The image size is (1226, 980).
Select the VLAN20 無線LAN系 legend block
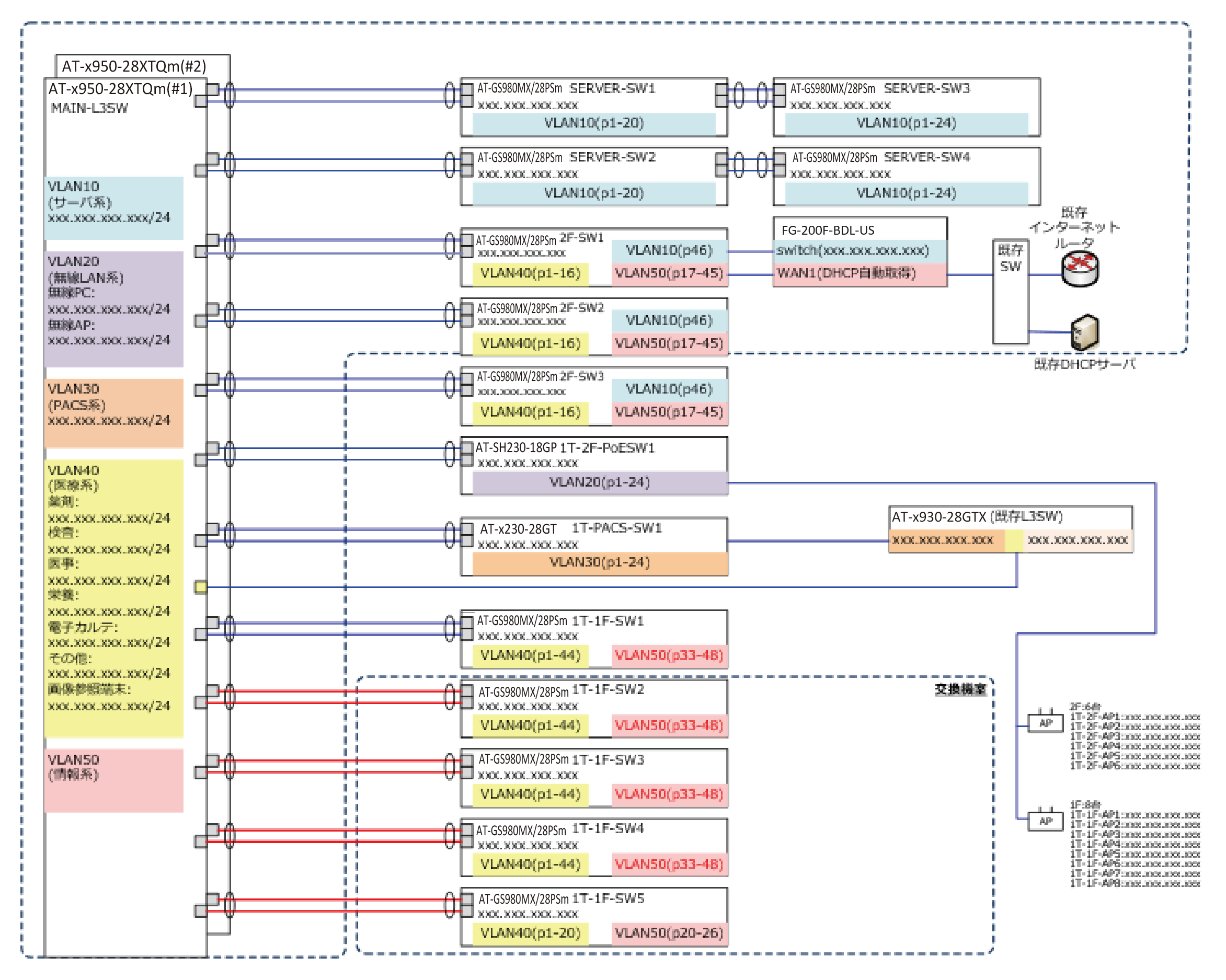pyautogui.click(x=114, y=309)
